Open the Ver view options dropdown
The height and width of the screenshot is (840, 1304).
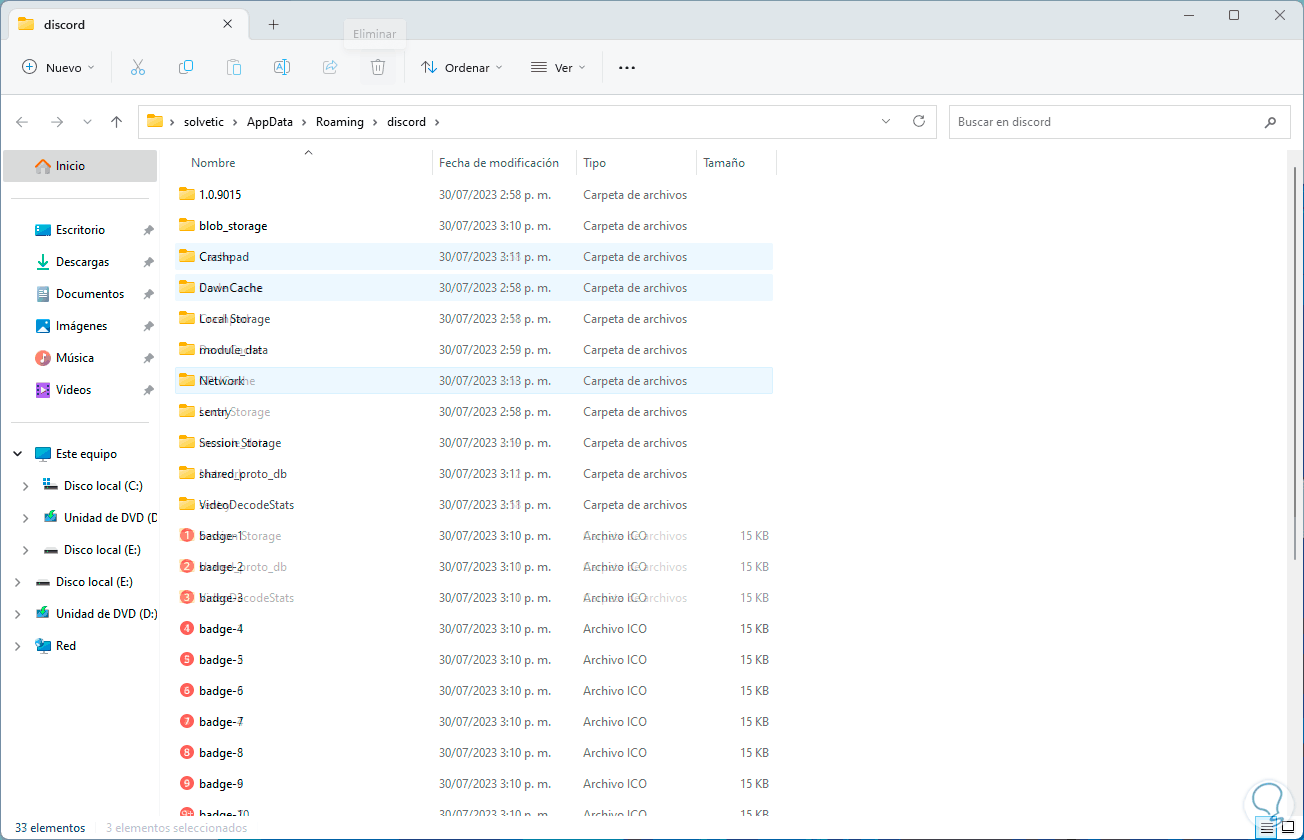(558, 68)
